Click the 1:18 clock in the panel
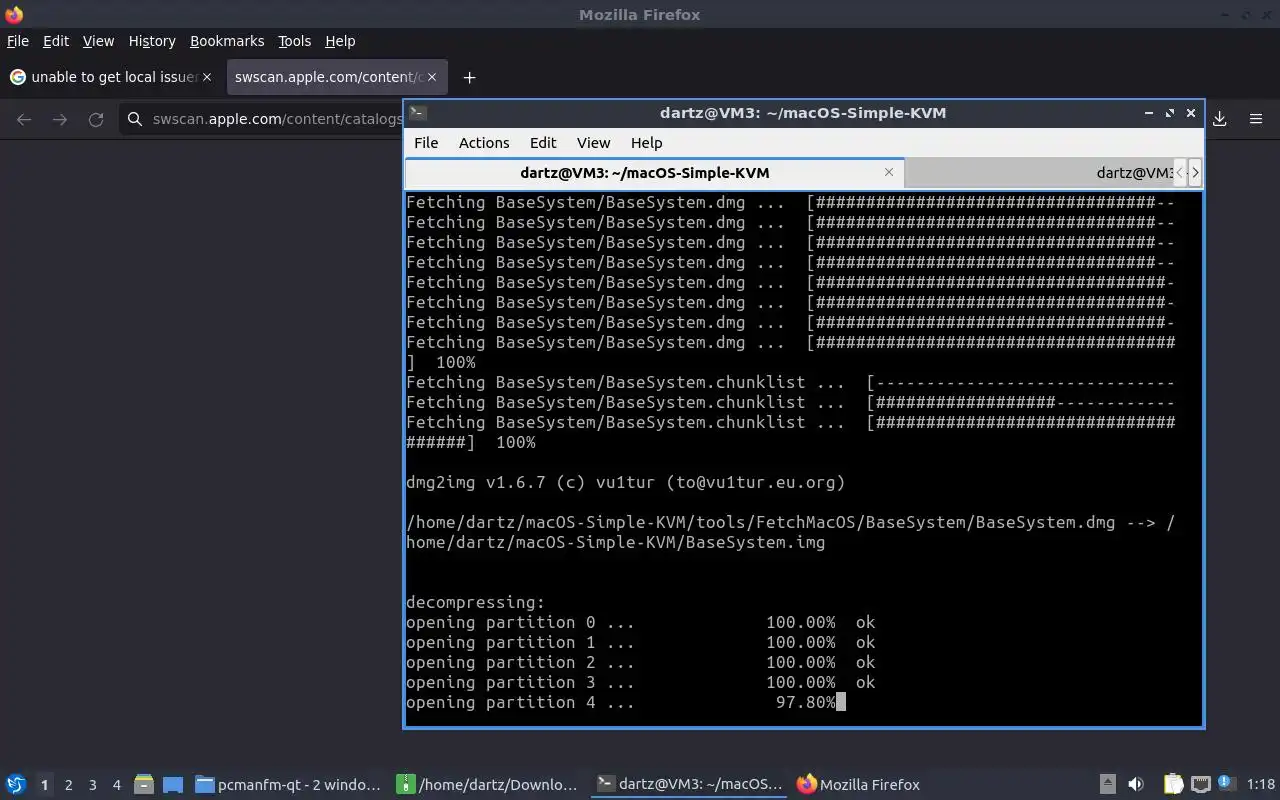The width and height of the screenshot is (1280, 800). point(1261,785)
